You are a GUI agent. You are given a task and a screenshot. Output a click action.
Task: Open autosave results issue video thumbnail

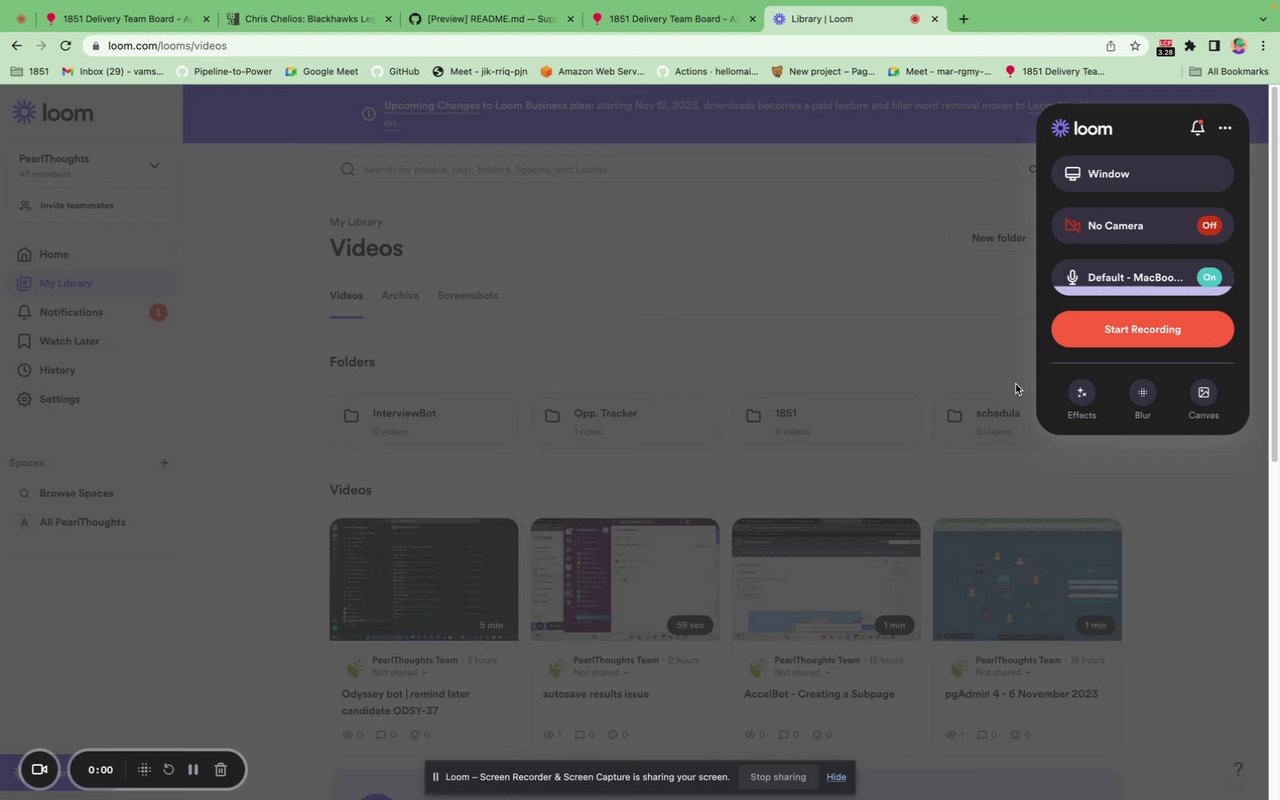625,579
